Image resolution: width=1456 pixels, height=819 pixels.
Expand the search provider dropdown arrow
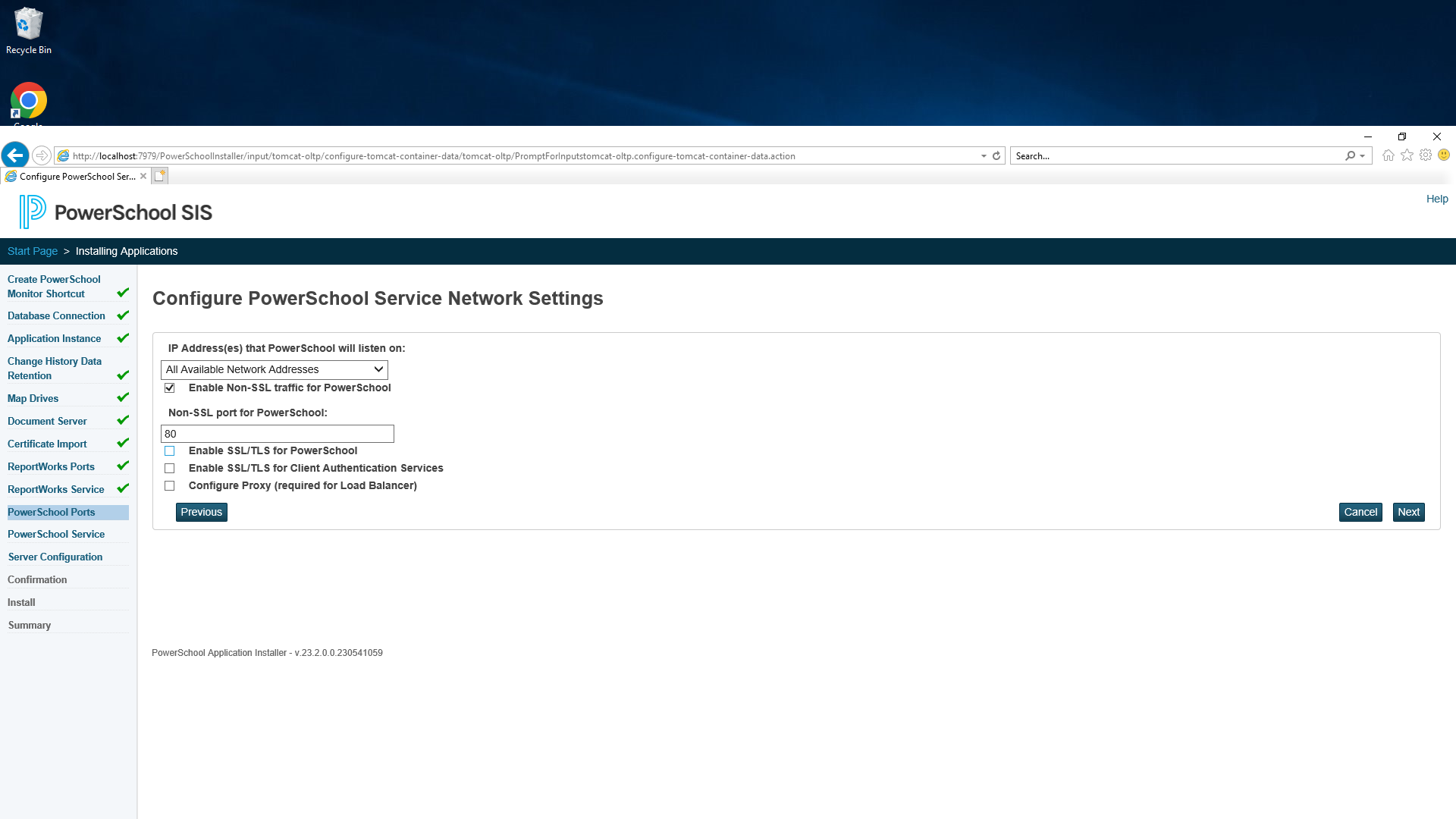(x=1363, y=155)
